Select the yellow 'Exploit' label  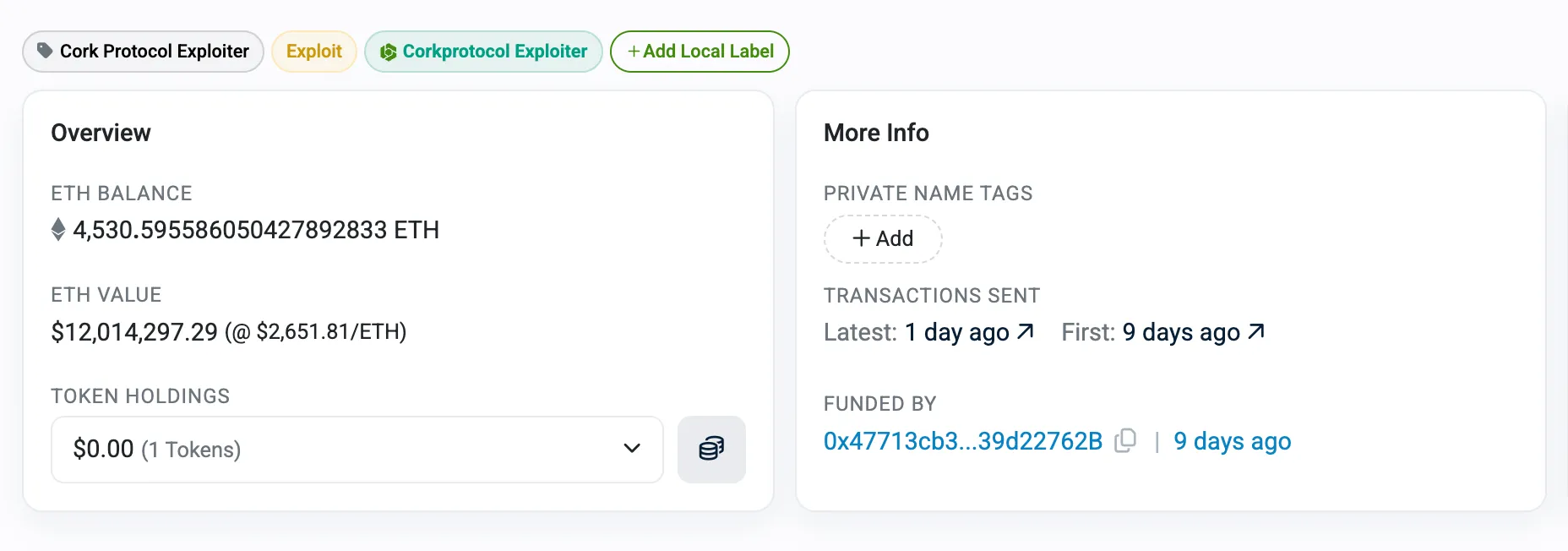[x=314, y=52]
